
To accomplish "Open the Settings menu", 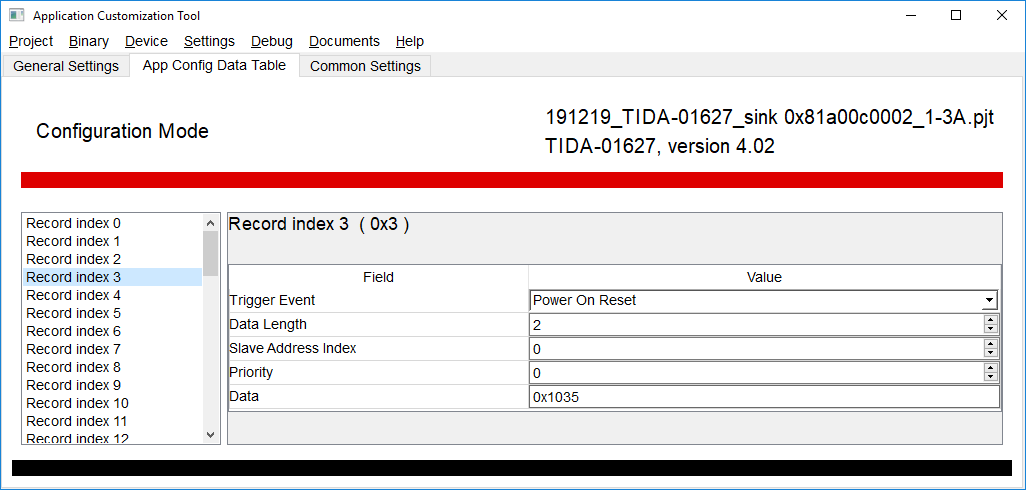I will [x=209, y=41].
